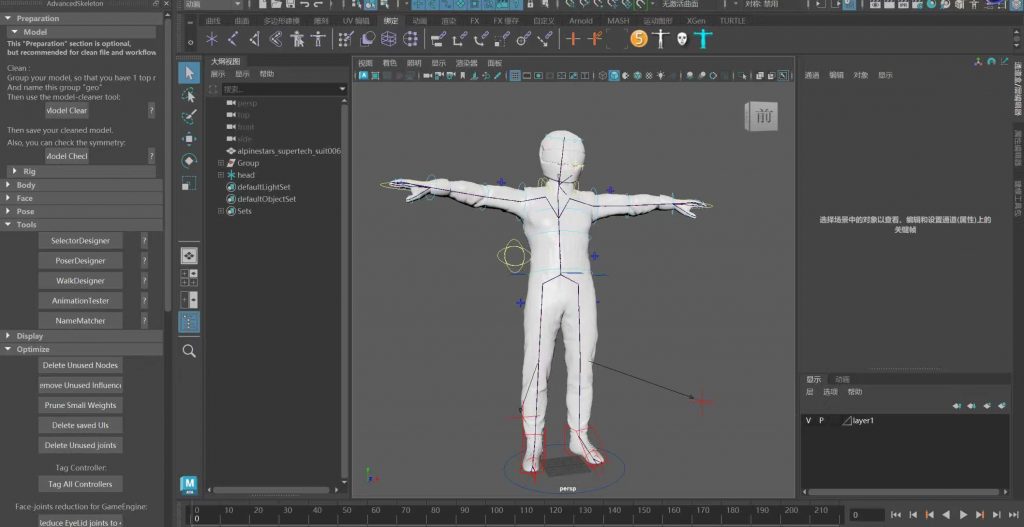Click the Maya M logo icon below the toolbox

click(189, 485)
